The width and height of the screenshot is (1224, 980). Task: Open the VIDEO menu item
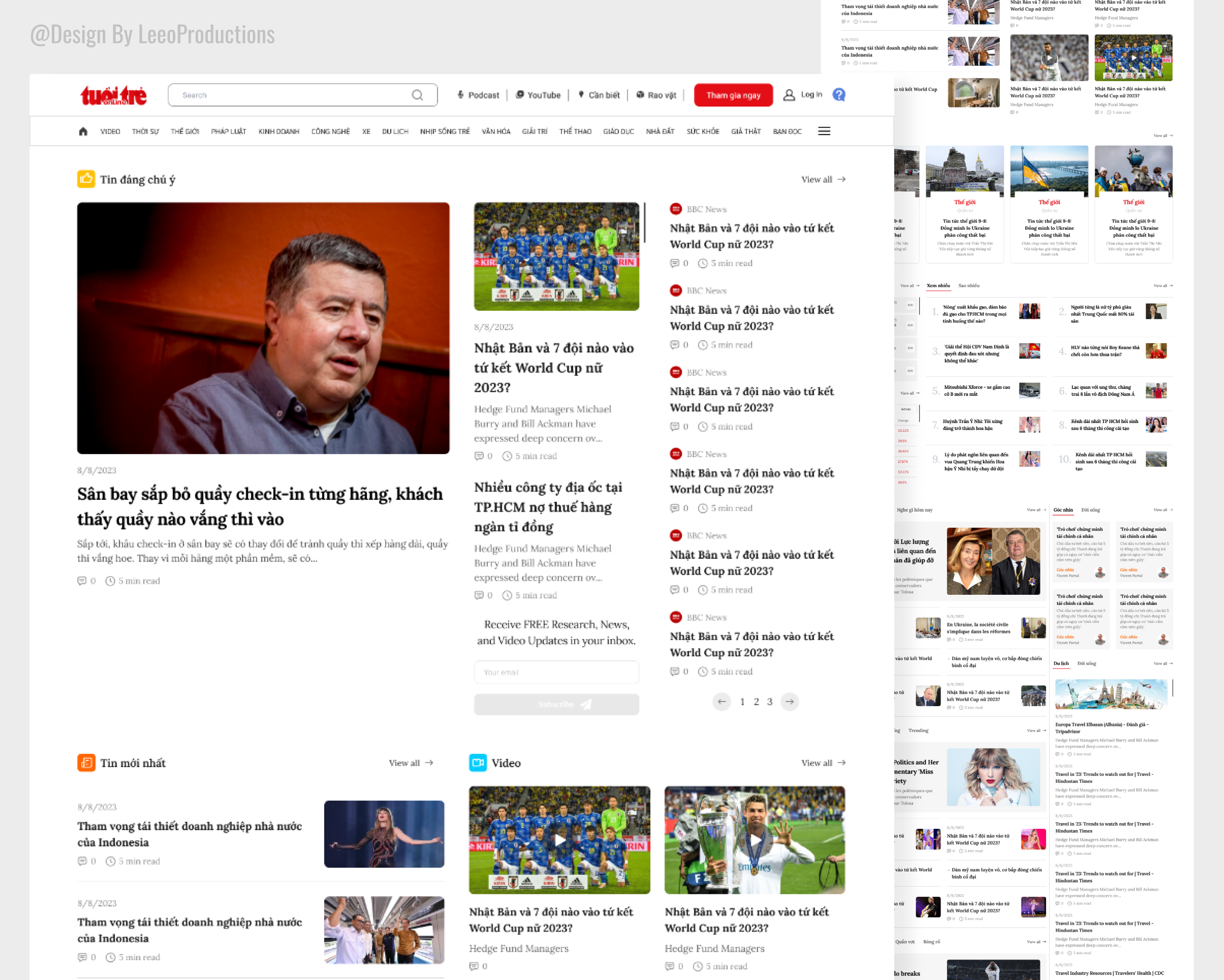coord(110,131)
